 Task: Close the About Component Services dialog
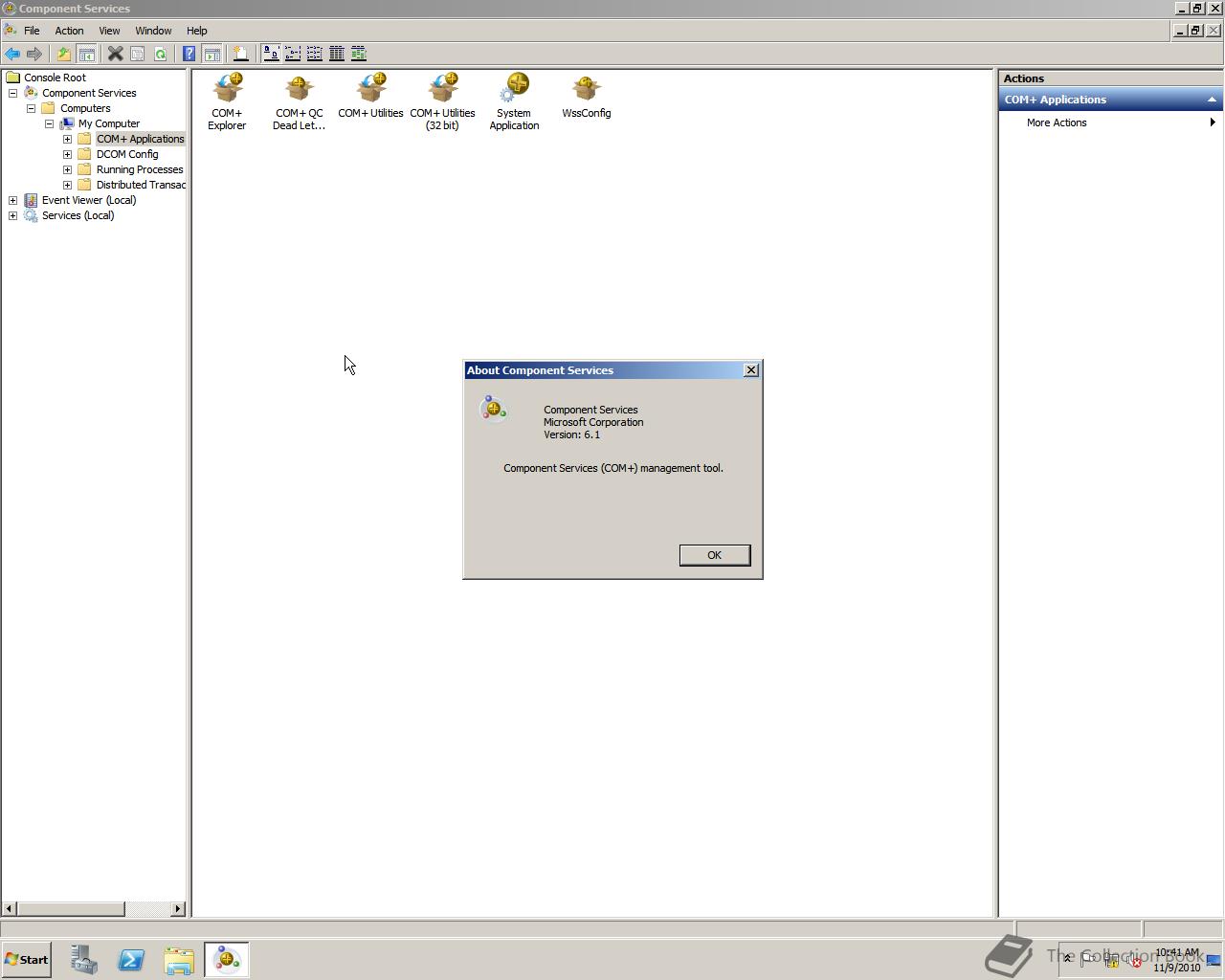[751, 369]
